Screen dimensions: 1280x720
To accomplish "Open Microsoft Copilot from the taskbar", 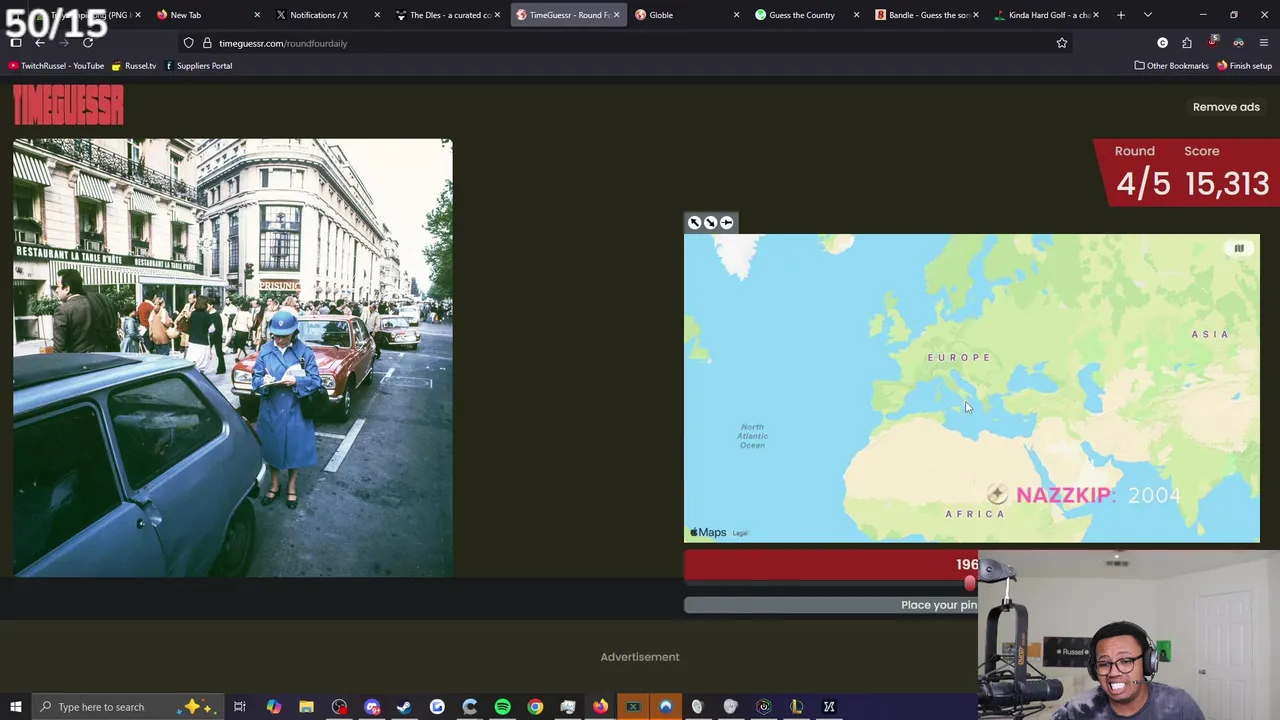I will (273, 707).
